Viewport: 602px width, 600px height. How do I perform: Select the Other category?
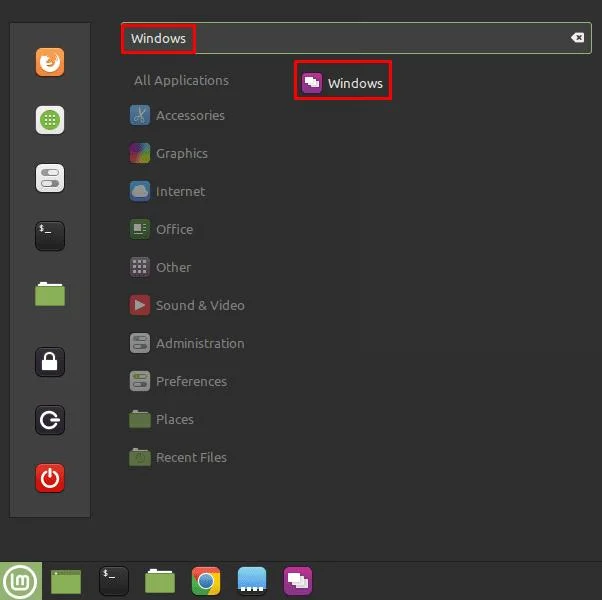[160, 267]
